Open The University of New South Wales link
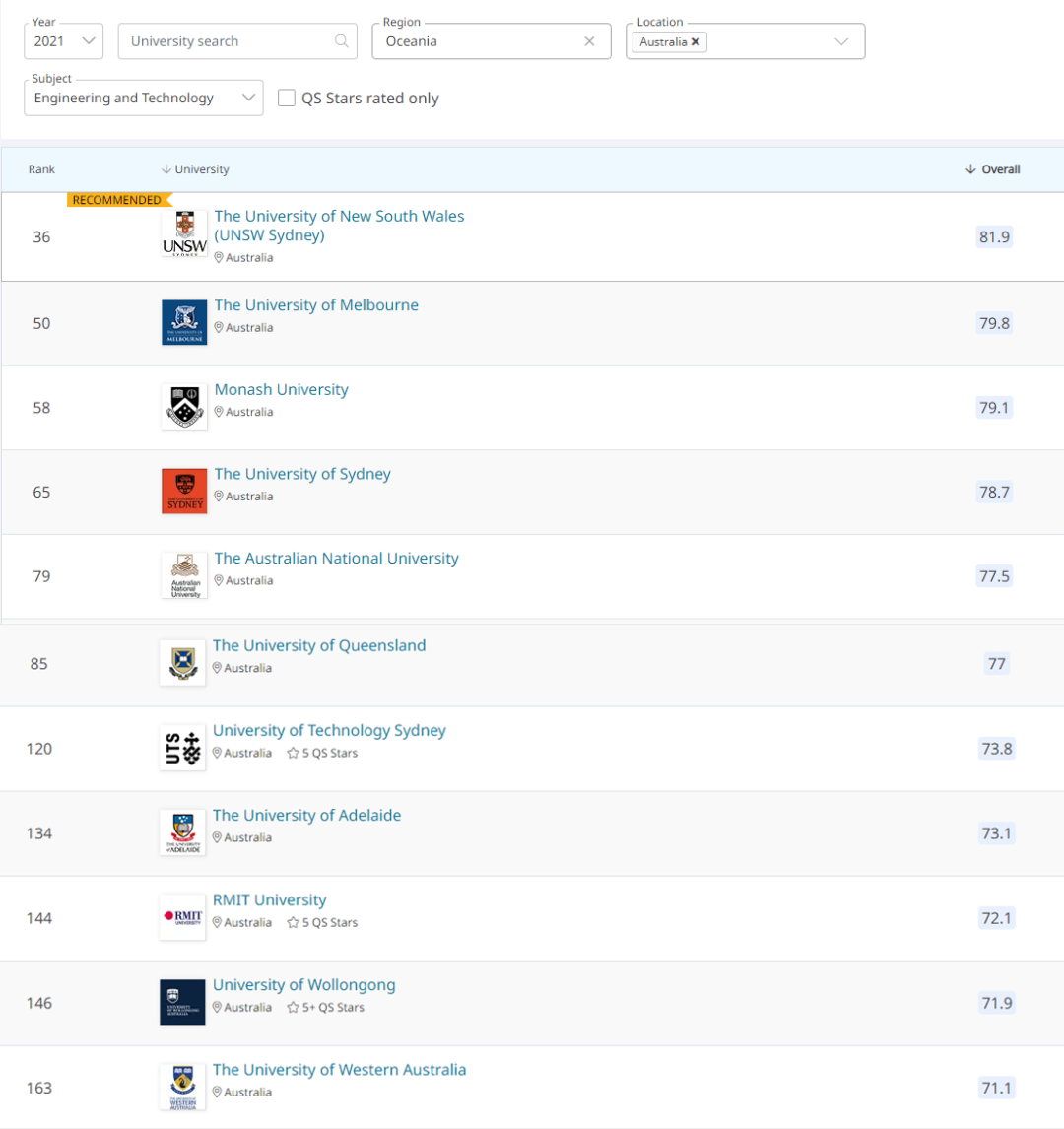Viewport: 1064px width, 1129px height. pyautogui.click(x=339, y=226)
